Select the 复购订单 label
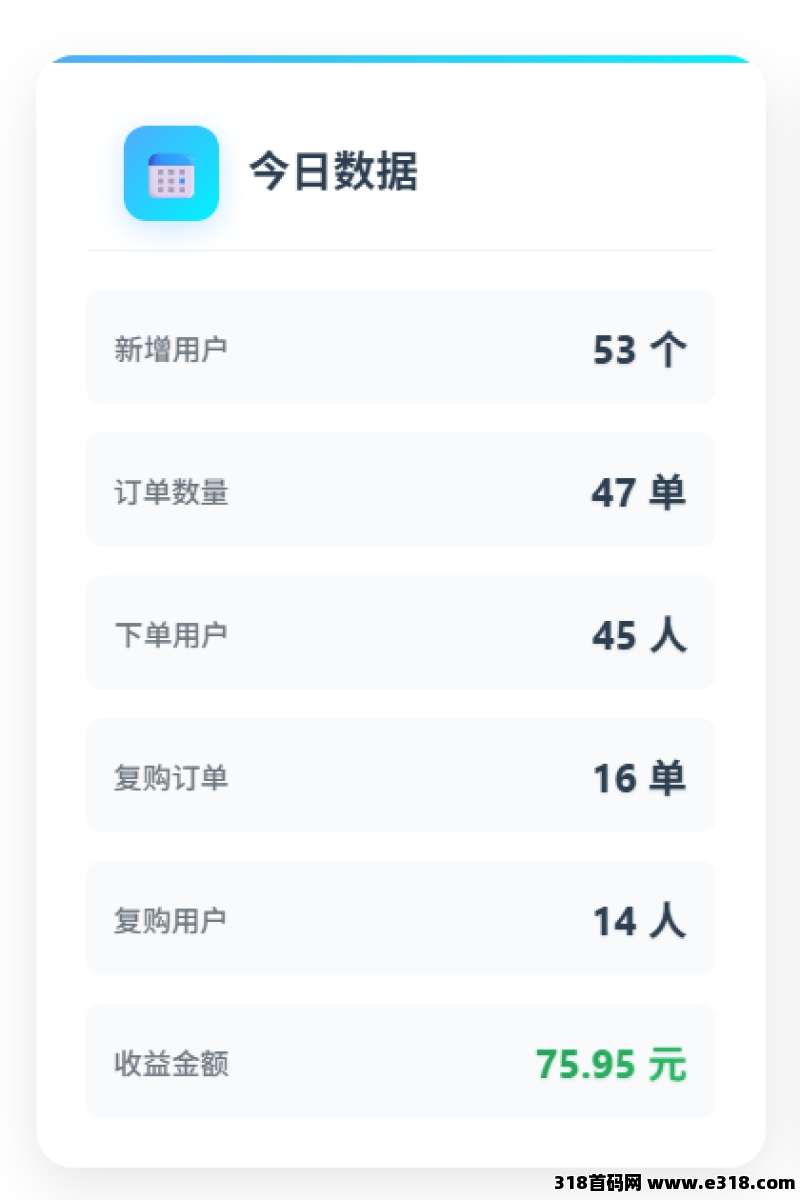The image size is (800, 1200). pos(171,778)
